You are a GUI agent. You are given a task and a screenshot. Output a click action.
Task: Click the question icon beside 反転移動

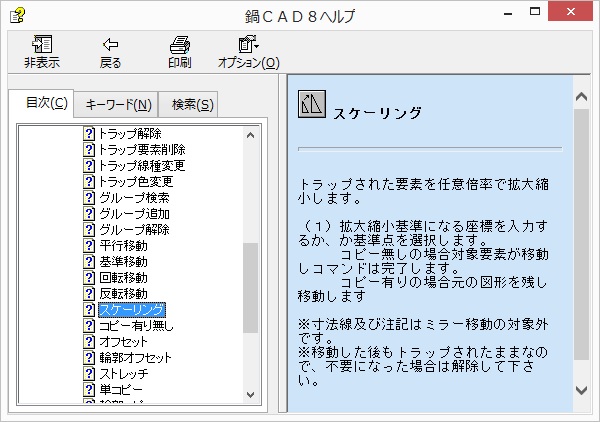click(89, 293)
